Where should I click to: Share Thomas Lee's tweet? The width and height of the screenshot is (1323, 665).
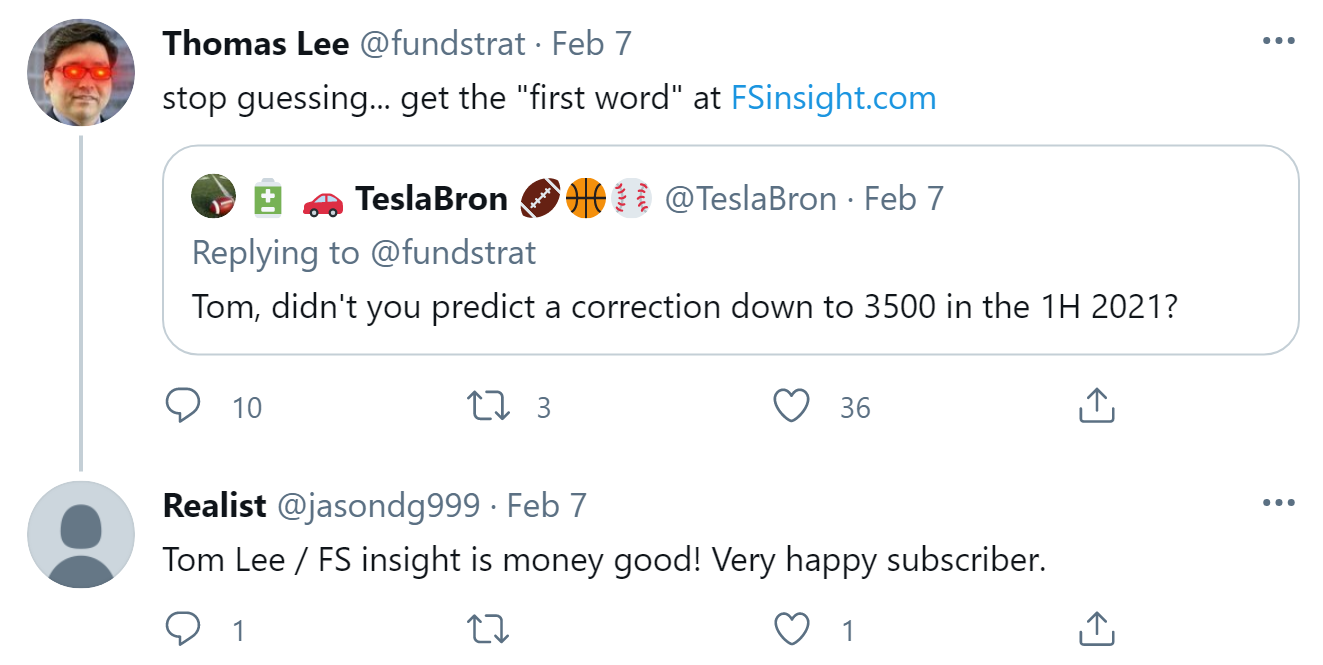pyautogui.click(x=1096, y=407)
